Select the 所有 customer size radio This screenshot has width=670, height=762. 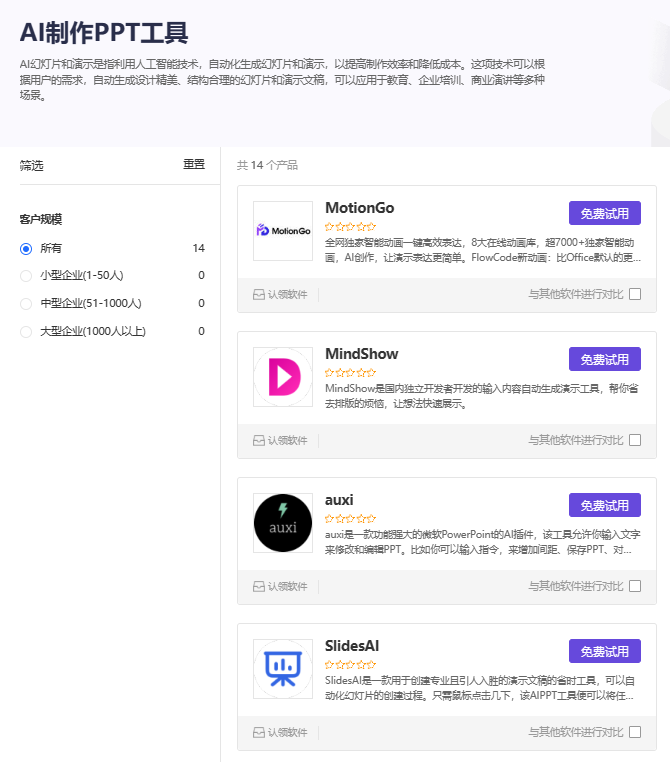pyautogui.click(x=26, y=249)
